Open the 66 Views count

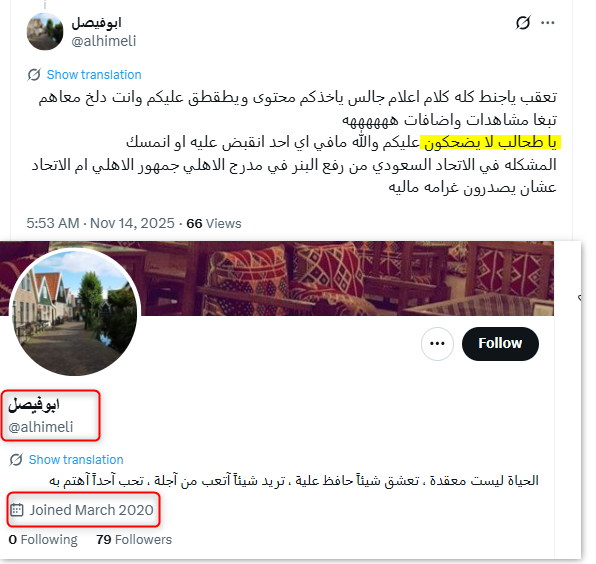(214, 223)
